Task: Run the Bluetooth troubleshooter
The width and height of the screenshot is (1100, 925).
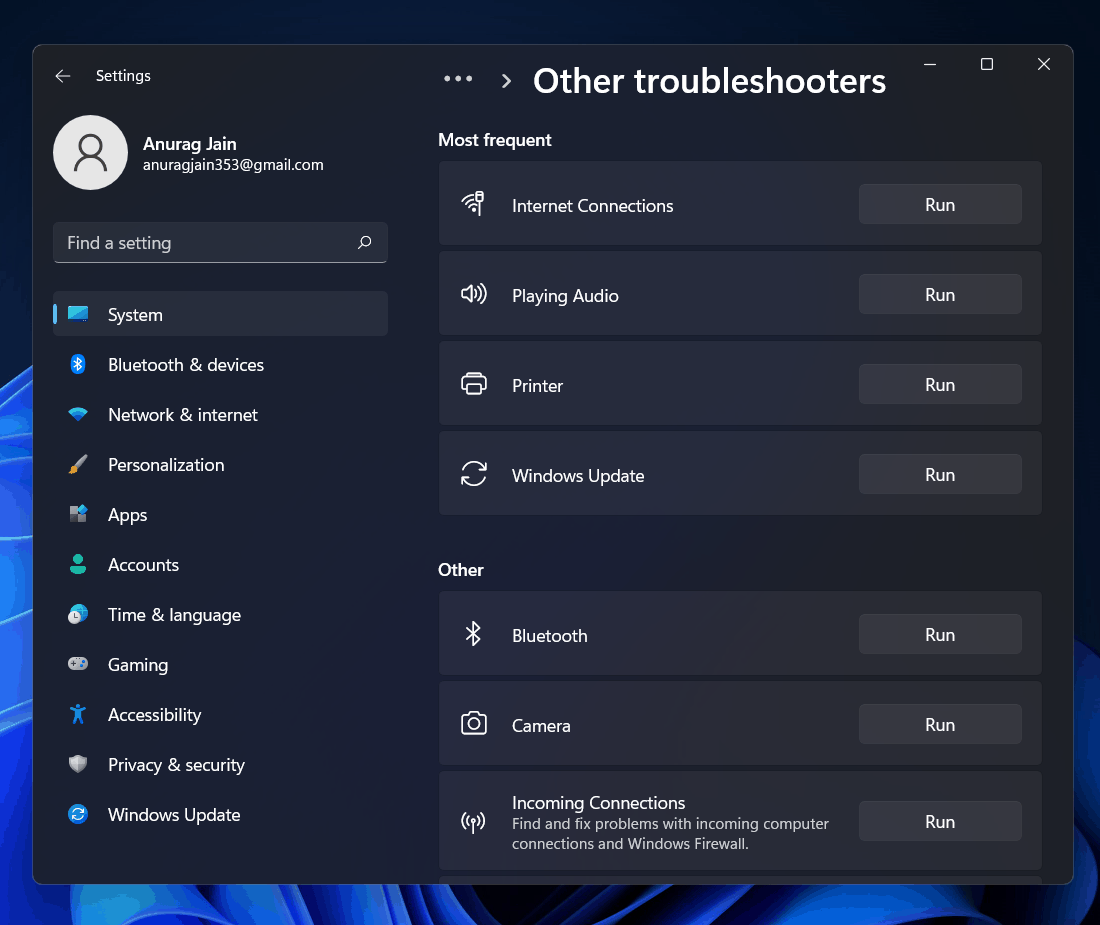Action: [x=940, y=634]
